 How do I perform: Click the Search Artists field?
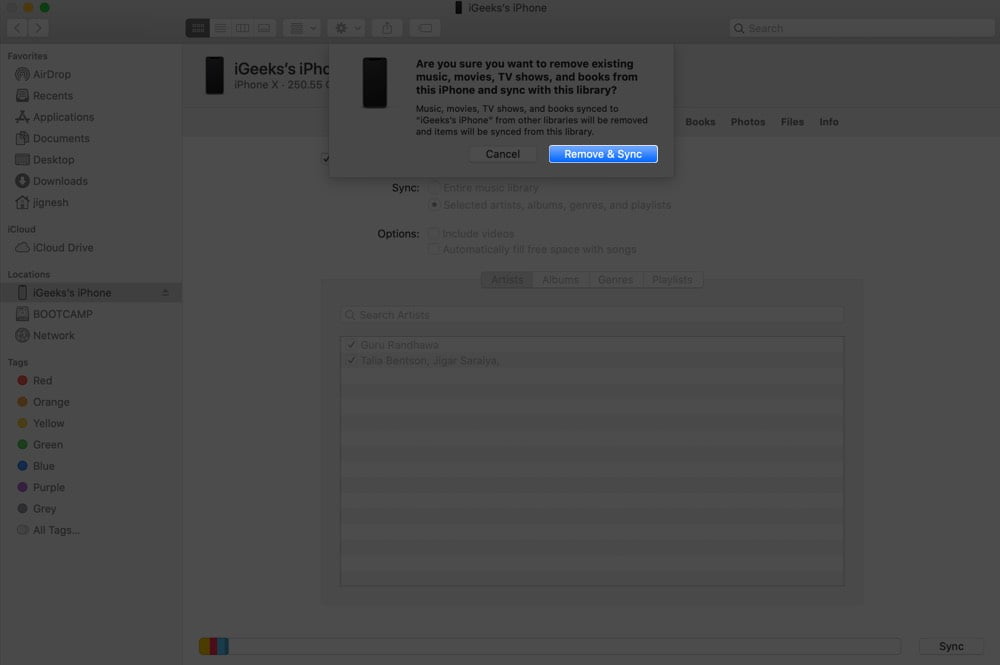pyautogui.click(x=592, y=315)
